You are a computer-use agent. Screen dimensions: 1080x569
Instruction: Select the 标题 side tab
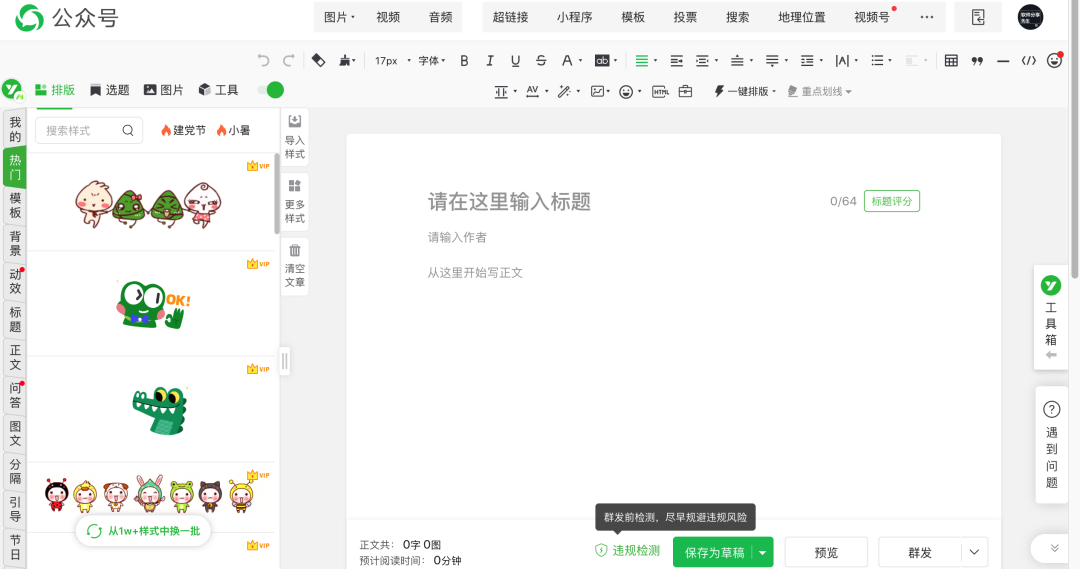point(15,320)
